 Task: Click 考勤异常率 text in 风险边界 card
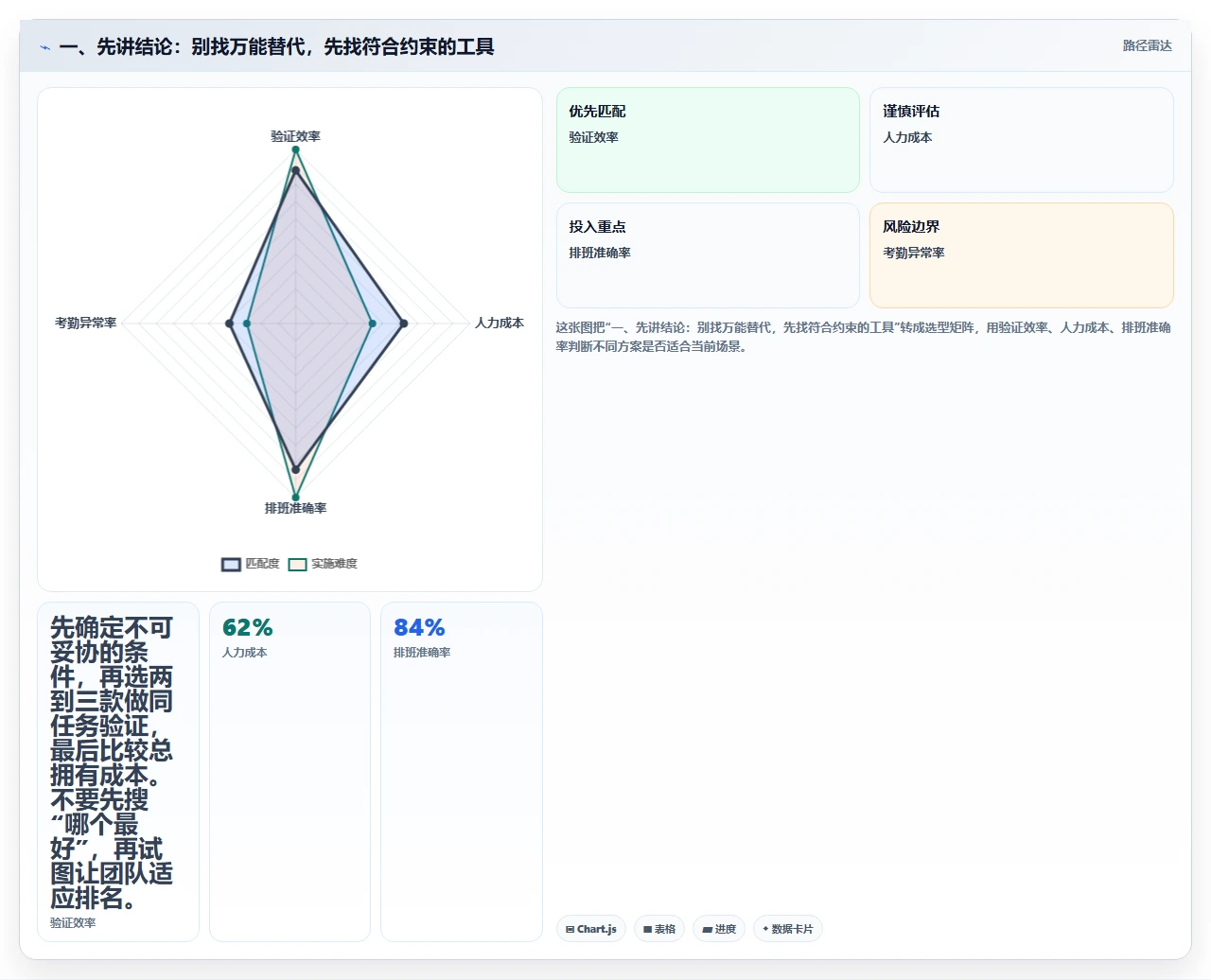pyautogui.click(x=914, y=253)
